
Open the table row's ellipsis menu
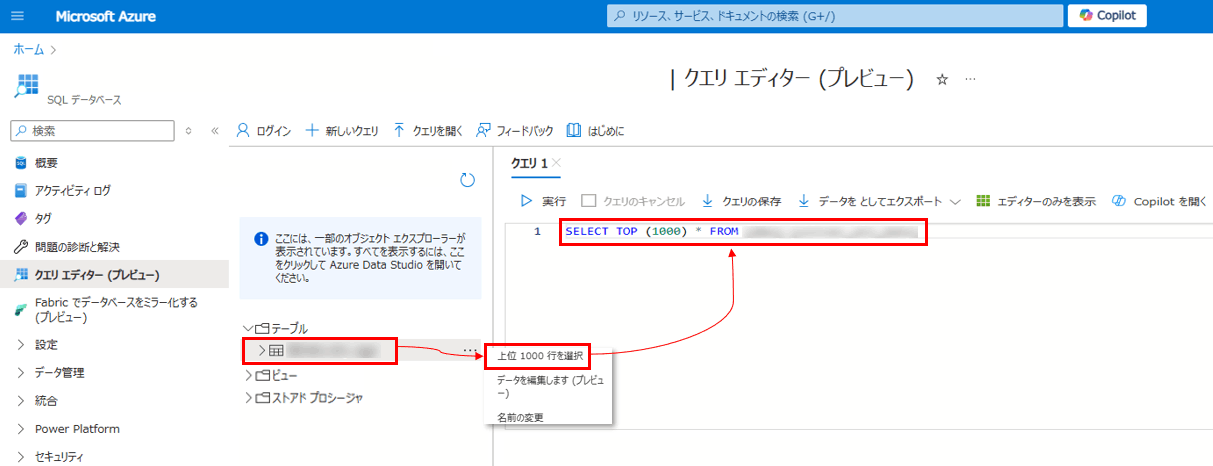pyautogui.click(x=469, y=351)
